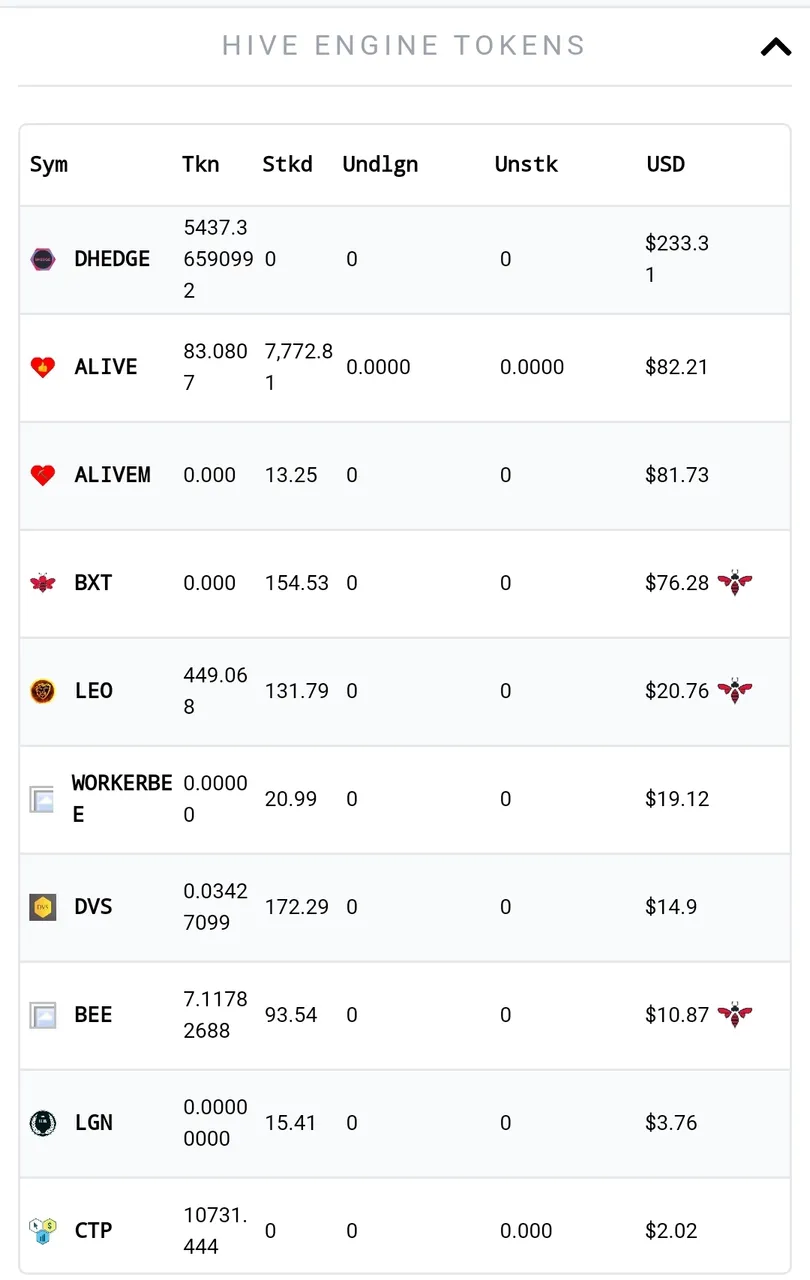Click the Stkd column header
The width and height of the screenshot is (810, 1280).
(287, 164)
